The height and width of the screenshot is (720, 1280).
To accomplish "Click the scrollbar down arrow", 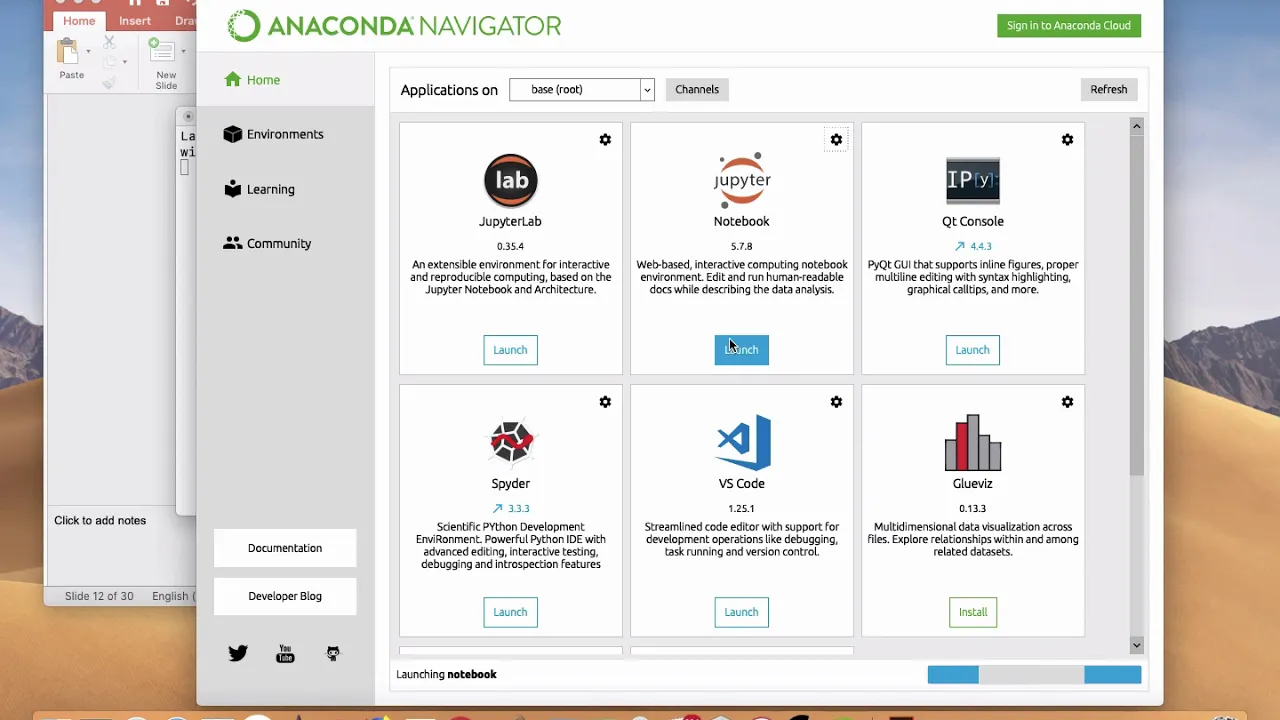I will point(1136,646).
